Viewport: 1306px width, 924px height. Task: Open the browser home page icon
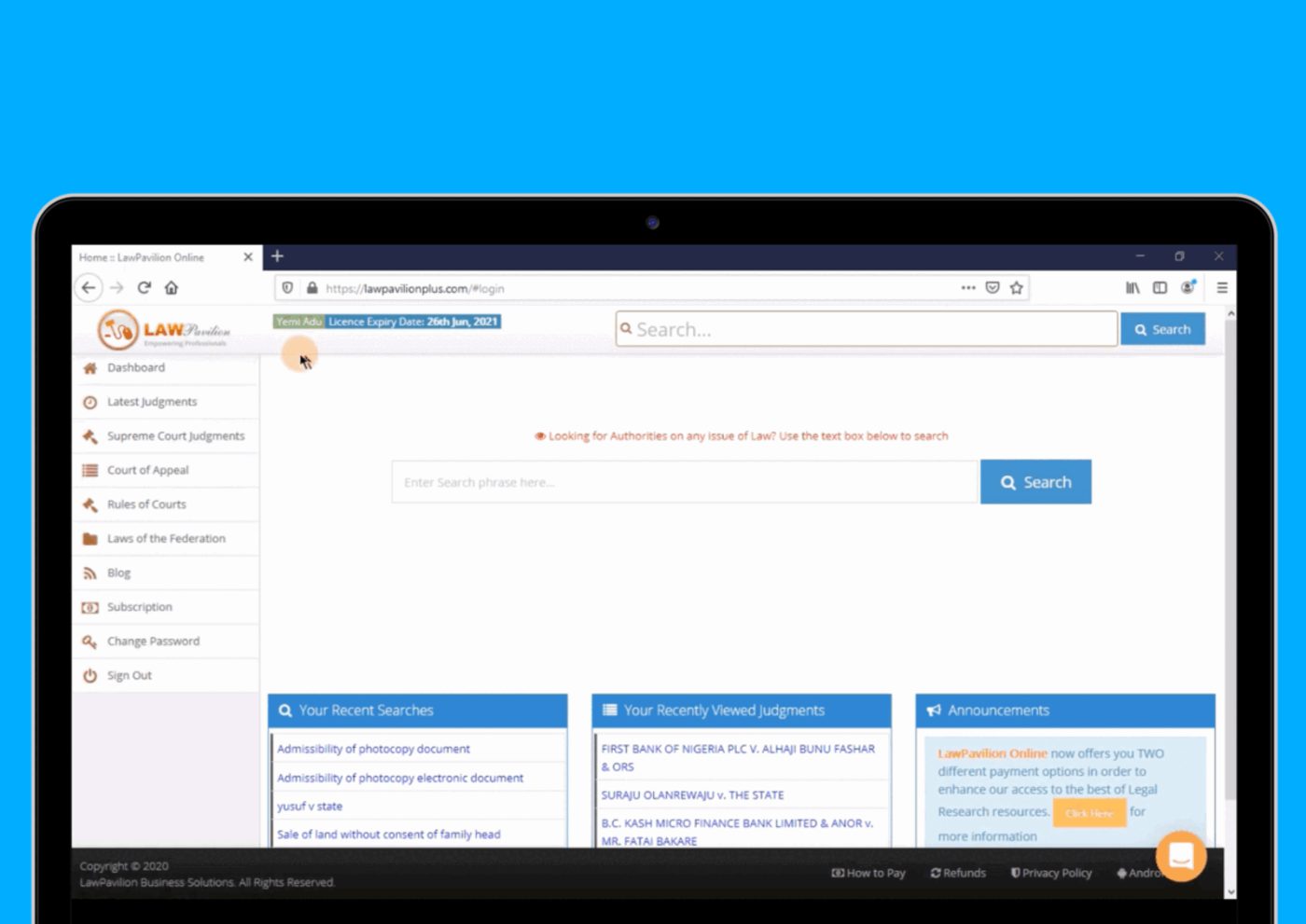coord(172,288)
